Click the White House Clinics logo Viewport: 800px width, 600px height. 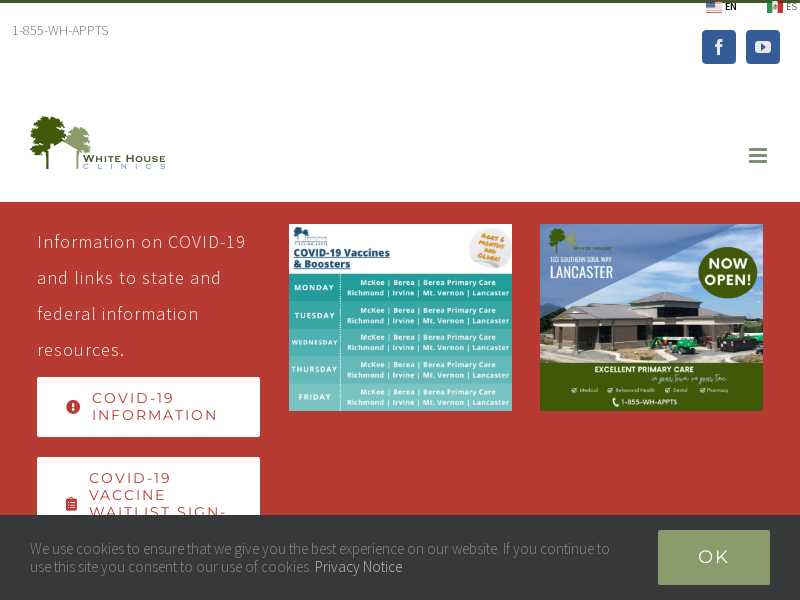(x=98, y=143)
